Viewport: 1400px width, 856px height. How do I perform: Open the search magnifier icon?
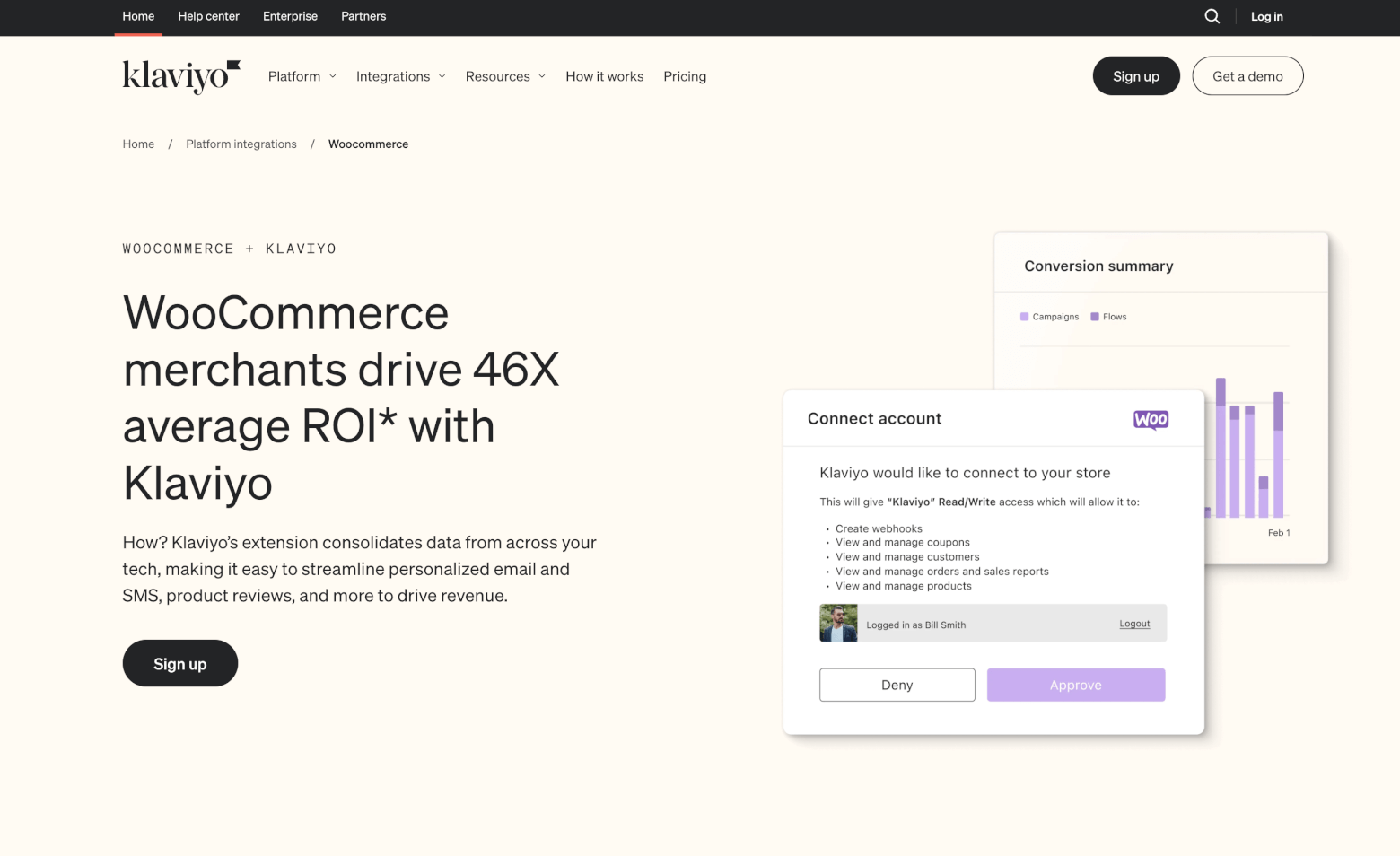[x=1212, y=16]
